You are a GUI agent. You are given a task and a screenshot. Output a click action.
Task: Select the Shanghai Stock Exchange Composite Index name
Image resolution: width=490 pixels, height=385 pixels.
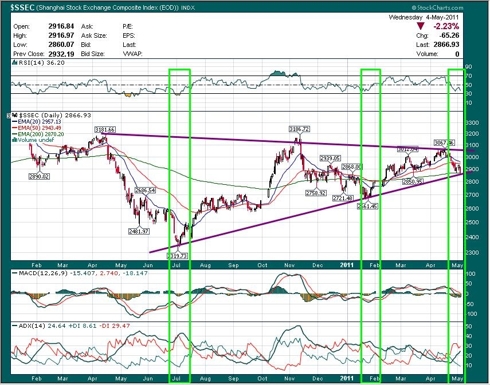coord(107,7)
